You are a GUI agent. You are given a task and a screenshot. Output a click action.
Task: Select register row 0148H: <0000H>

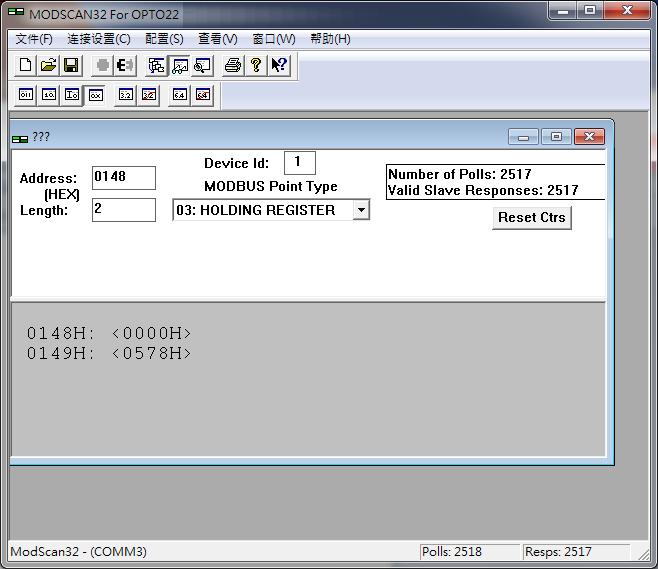[x=109, y=334]
